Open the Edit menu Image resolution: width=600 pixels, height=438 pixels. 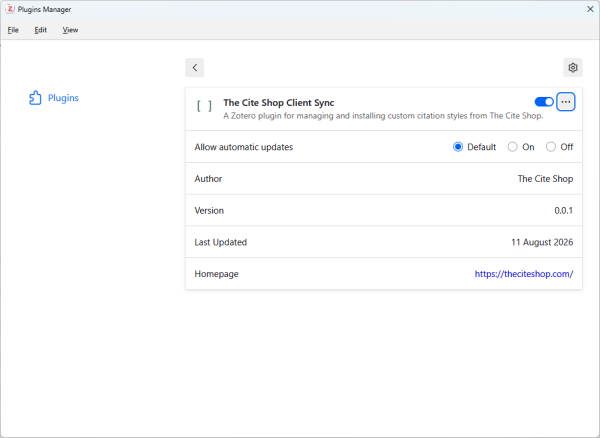point(41,30)
